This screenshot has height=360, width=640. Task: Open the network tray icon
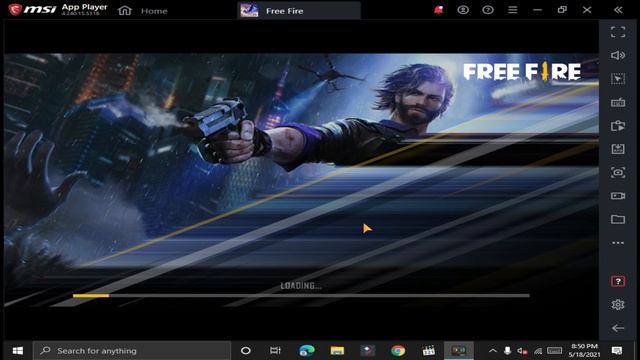pos(538,351)
